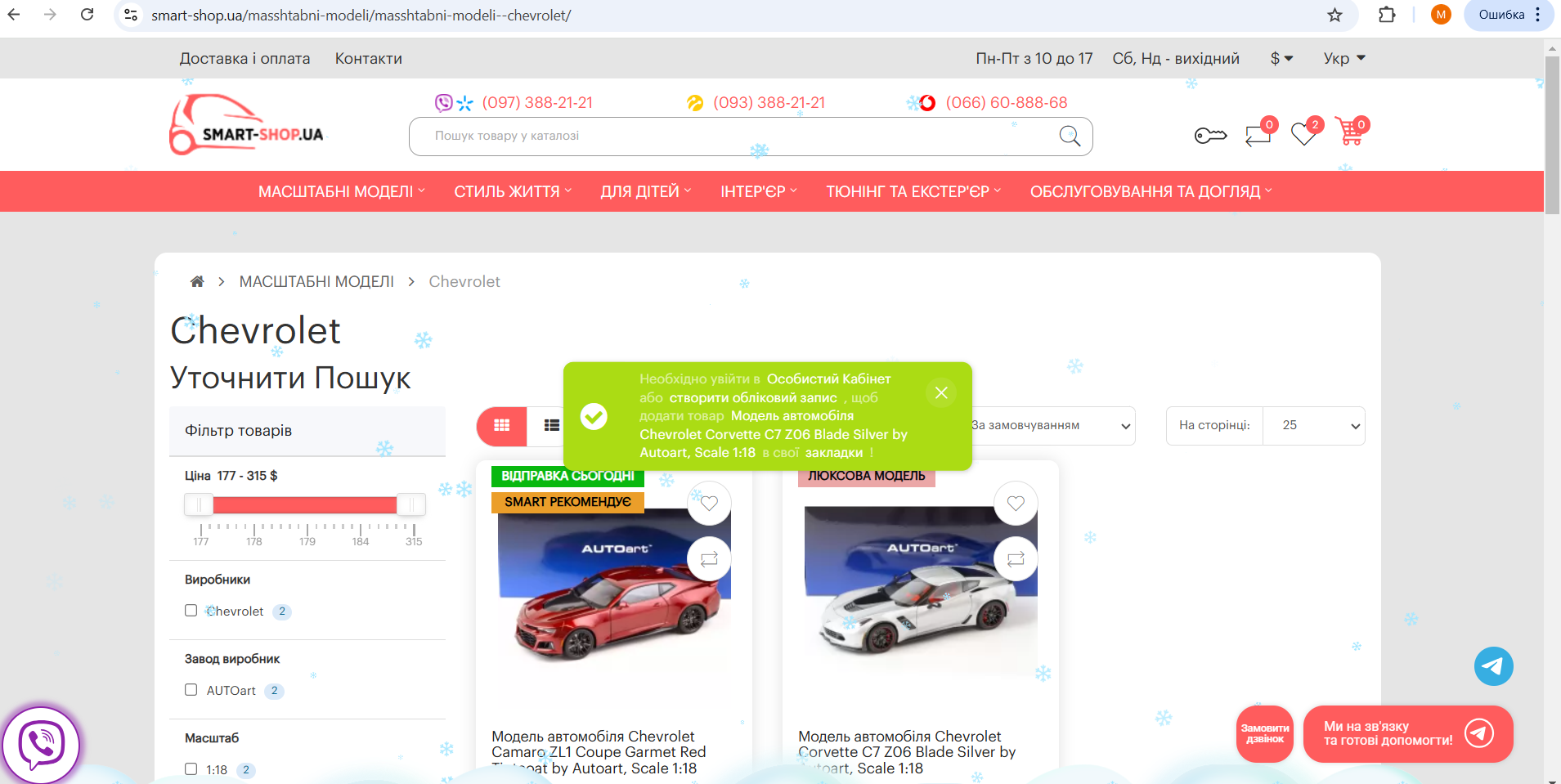
Task: Close the green notification popup
Action: pos(941,392)
